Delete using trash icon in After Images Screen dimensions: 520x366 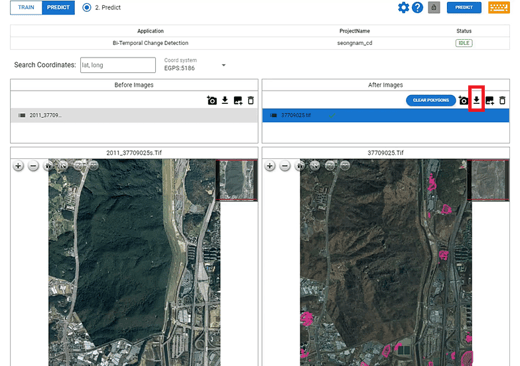tap(502, 100)
